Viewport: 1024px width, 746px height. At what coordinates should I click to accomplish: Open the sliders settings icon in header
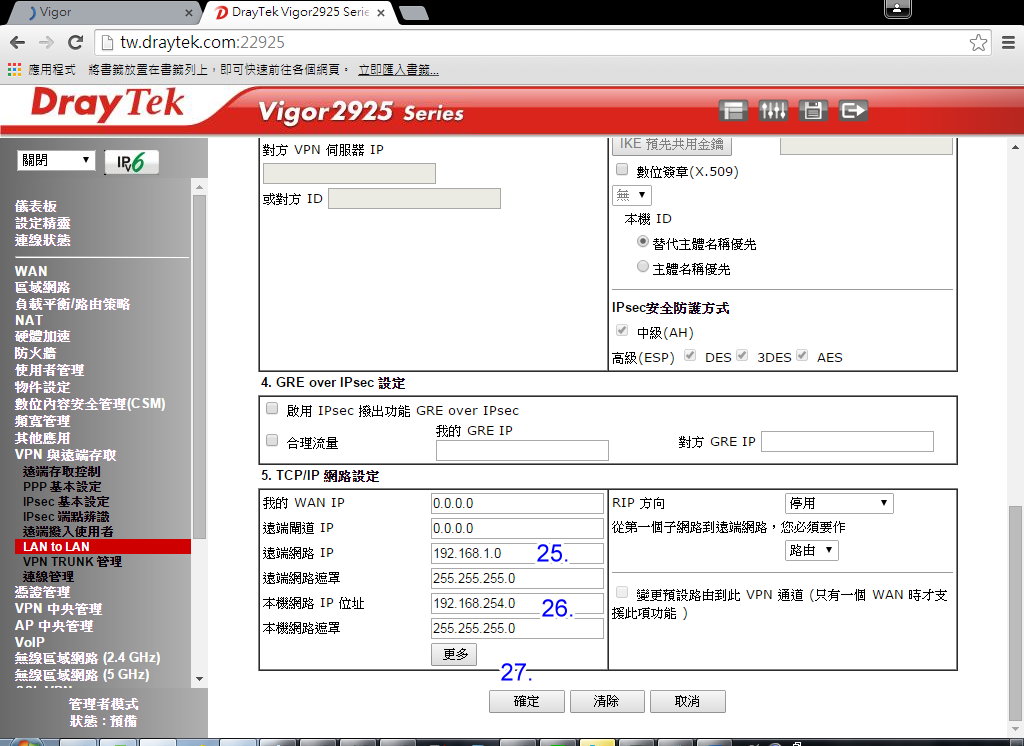point(773,110)
